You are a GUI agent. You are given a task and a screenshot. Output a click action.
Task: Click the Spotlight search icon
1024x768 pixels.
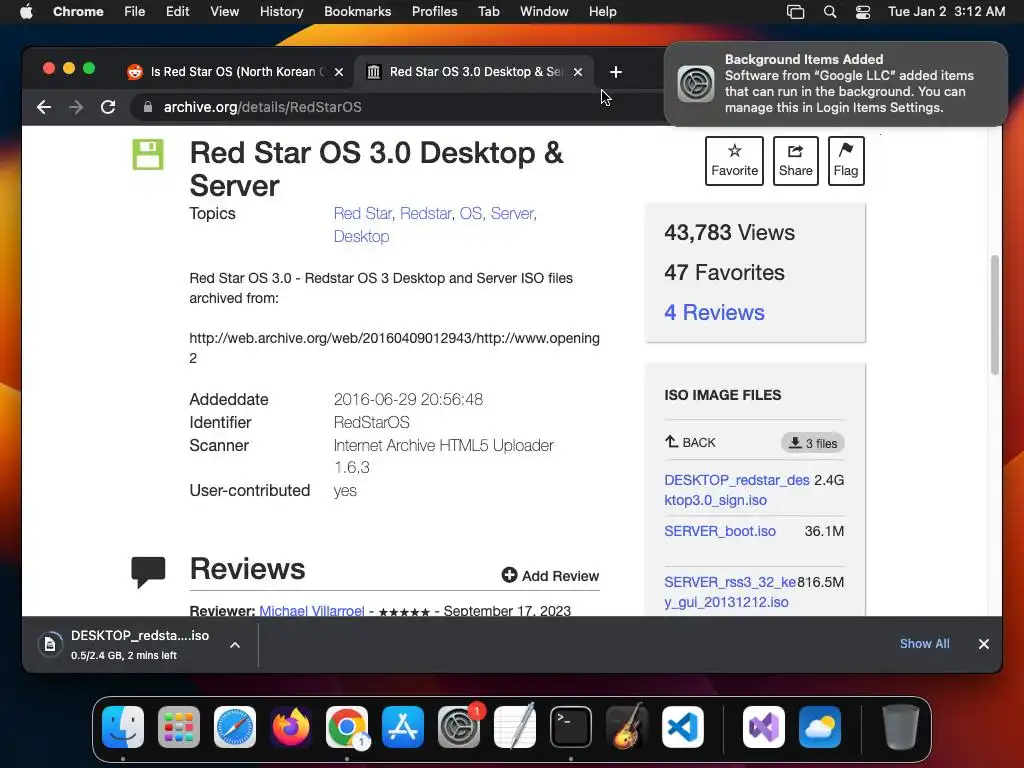pos(829,12)
